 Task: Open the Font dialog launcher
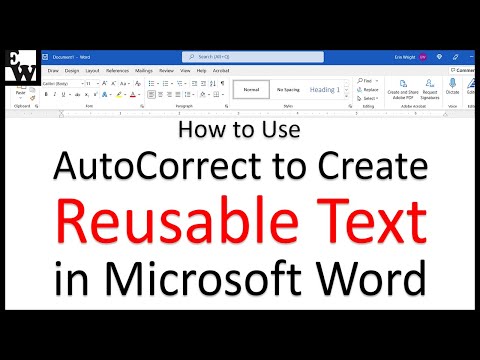[142, 106]
